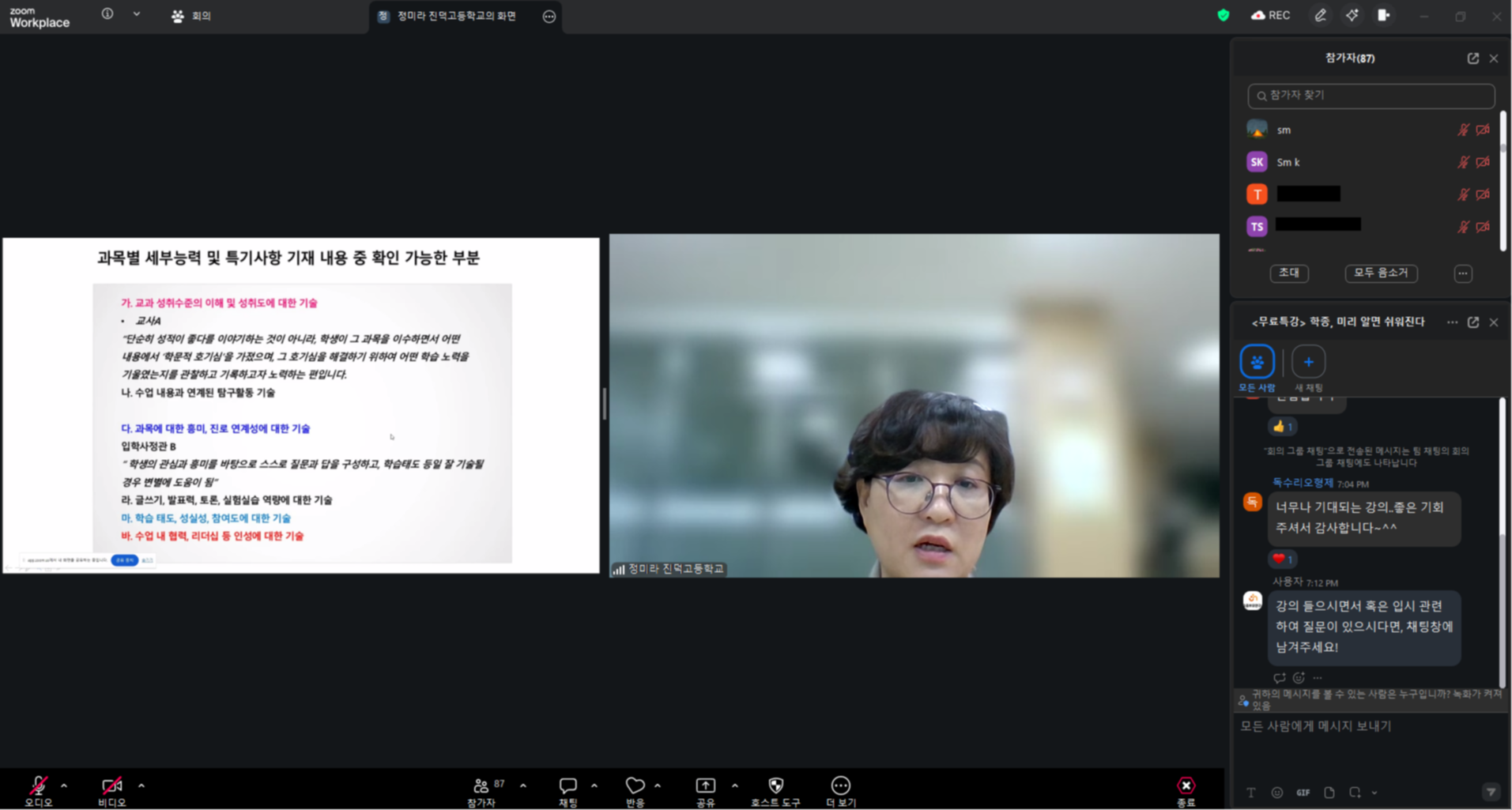Click the heart reaction under 독수리오형제 message
The height and width of the screenshot is (810, 1512).
point(1282,559)
